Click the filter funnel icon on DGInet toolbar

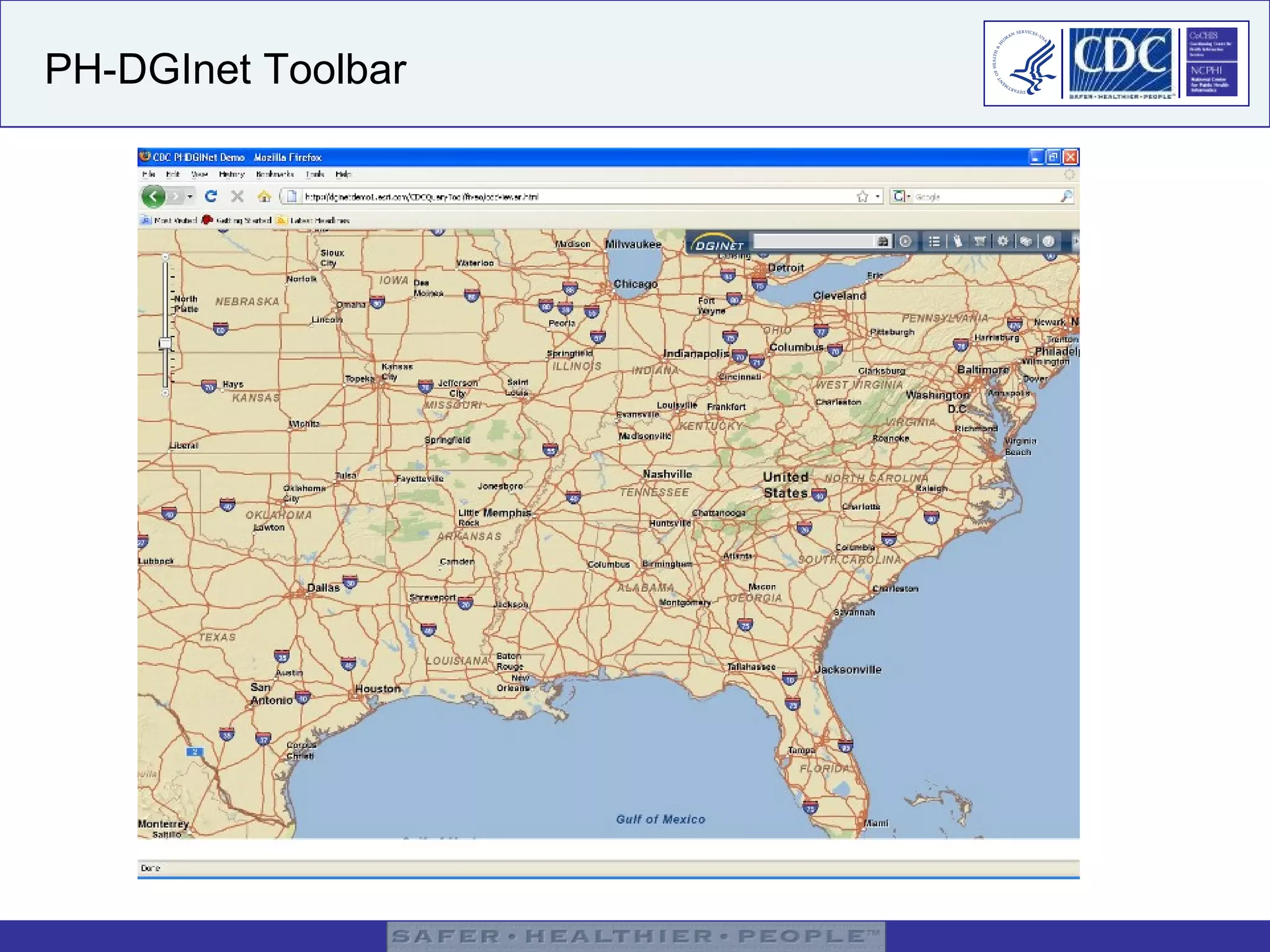(980, 241)
